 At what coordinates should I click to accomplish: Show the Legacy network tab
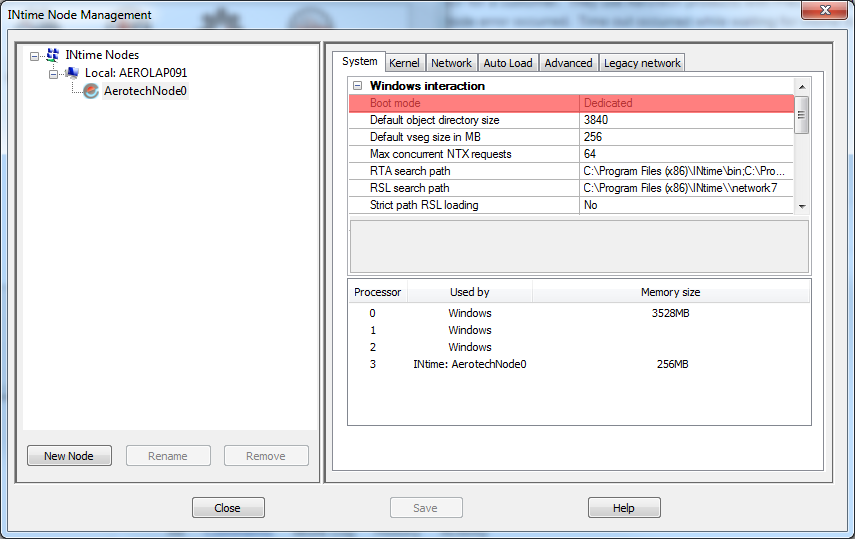642,63
